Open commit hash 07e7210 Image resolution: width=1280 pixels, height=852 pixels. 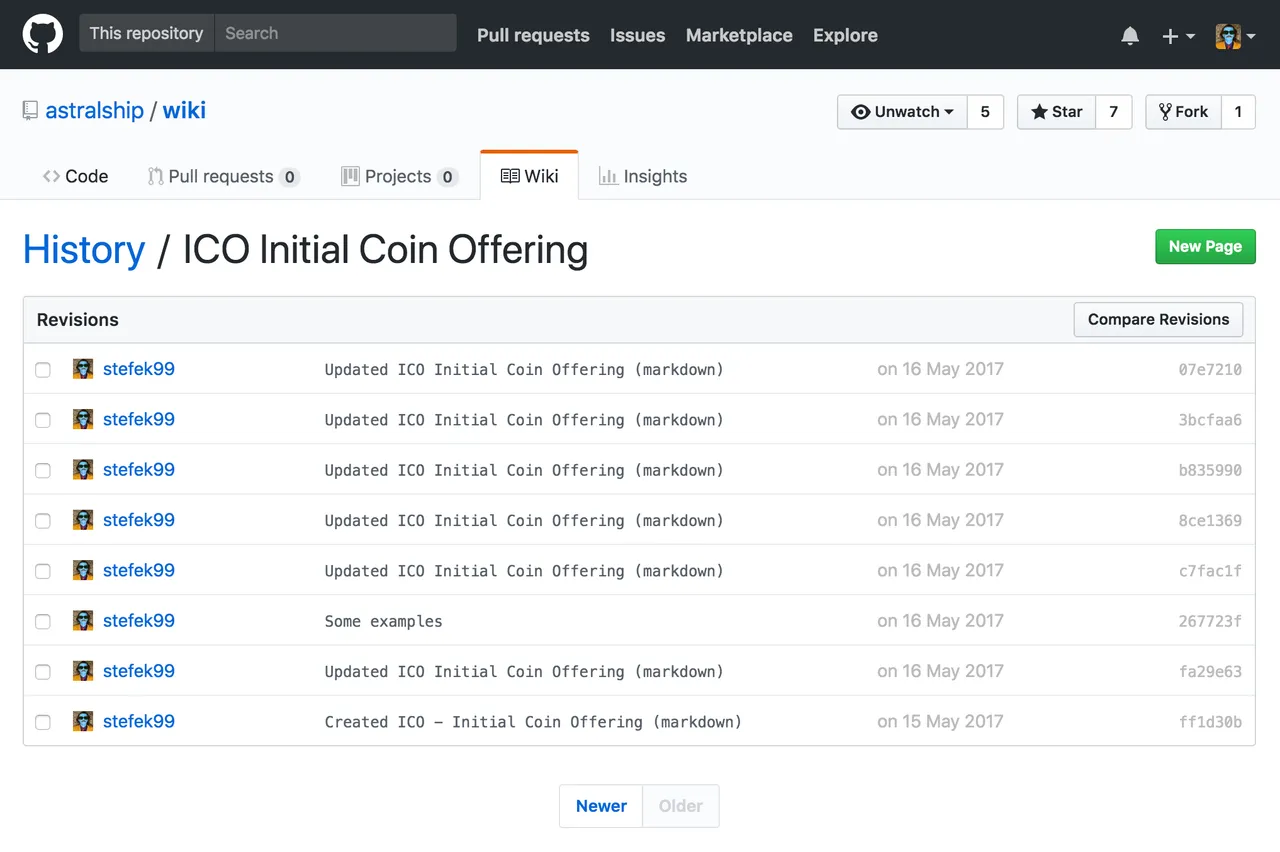pos(1210,370)
